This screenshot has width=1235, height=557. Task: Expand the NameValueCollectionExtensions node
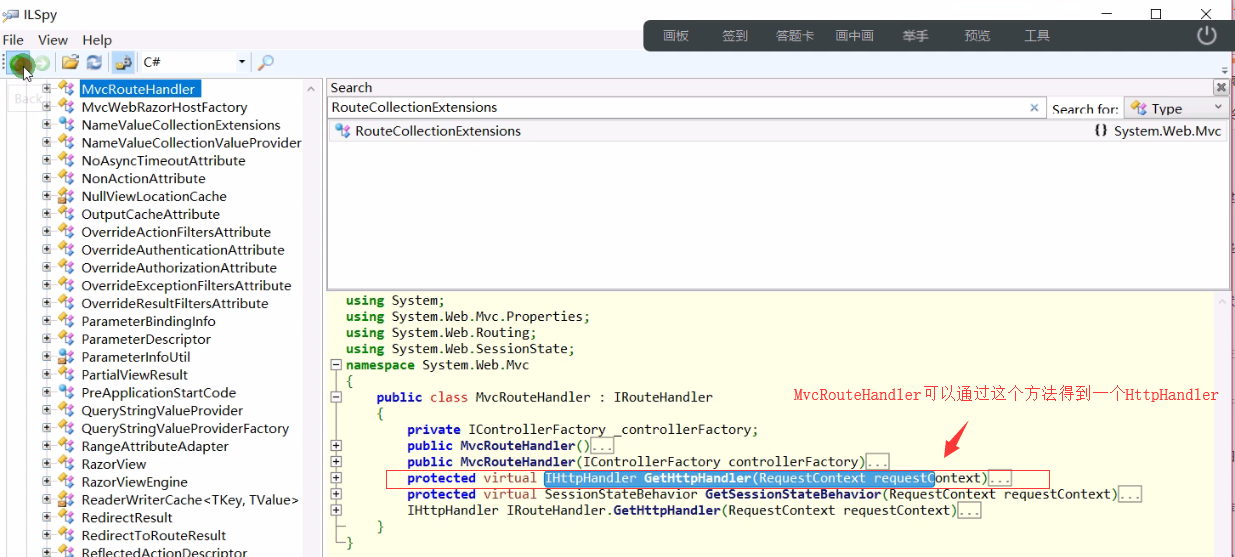coord(46,125)
